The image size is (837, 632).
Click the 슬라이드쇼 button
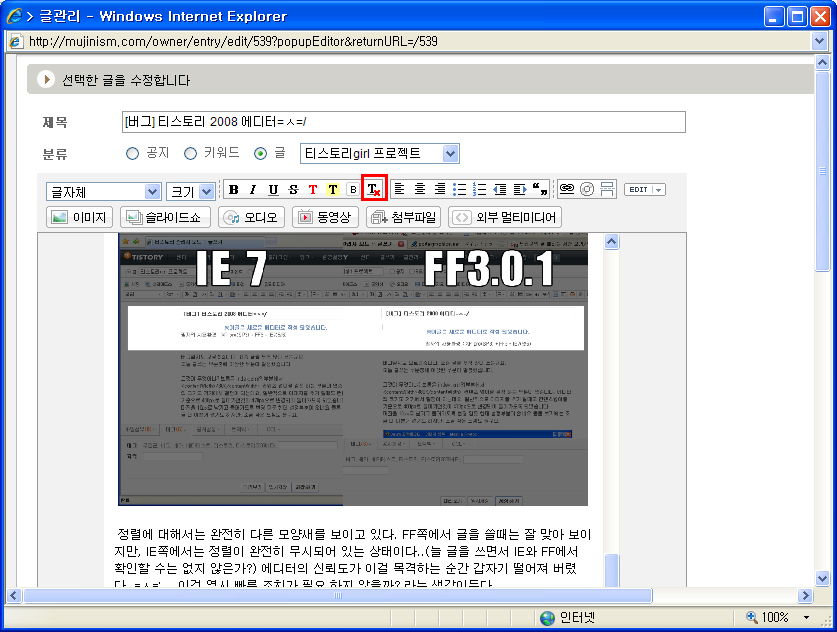tap(165, 217)
